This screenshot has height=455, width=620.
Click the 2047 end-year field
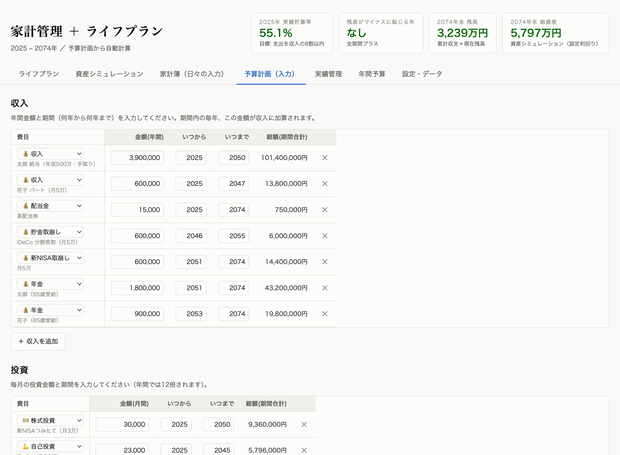tap(234, 184)
